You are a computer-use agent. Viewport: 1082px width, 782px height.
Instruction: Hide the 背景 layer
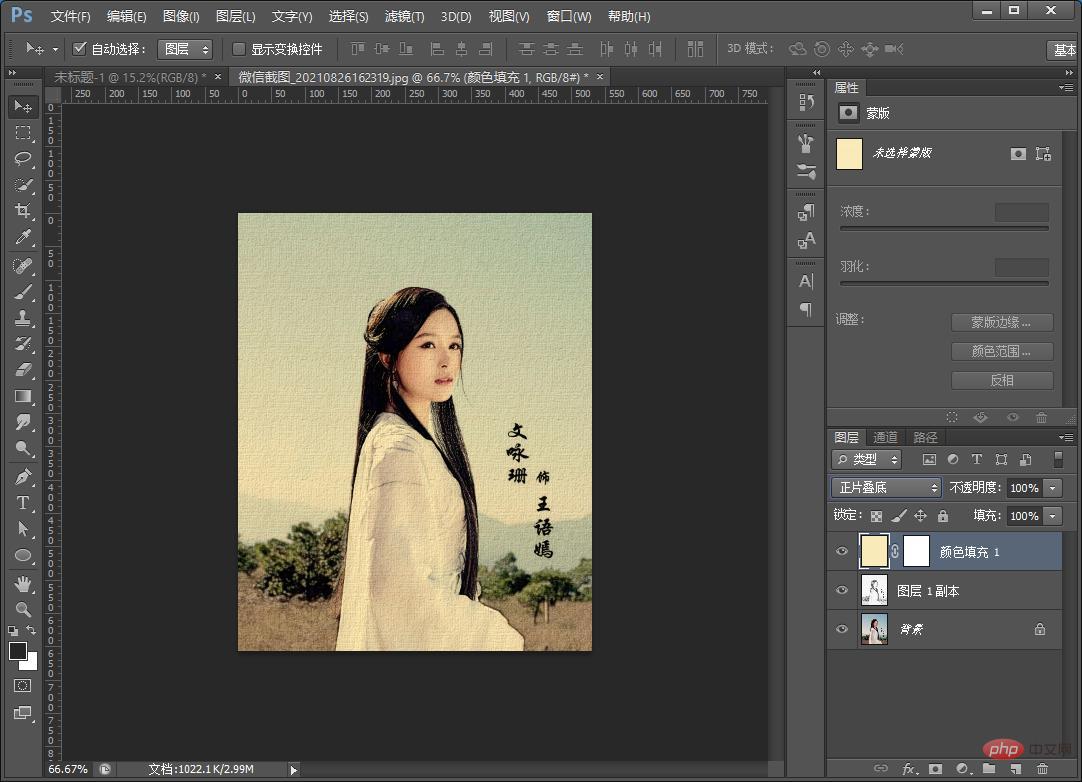tap(842, 629)
